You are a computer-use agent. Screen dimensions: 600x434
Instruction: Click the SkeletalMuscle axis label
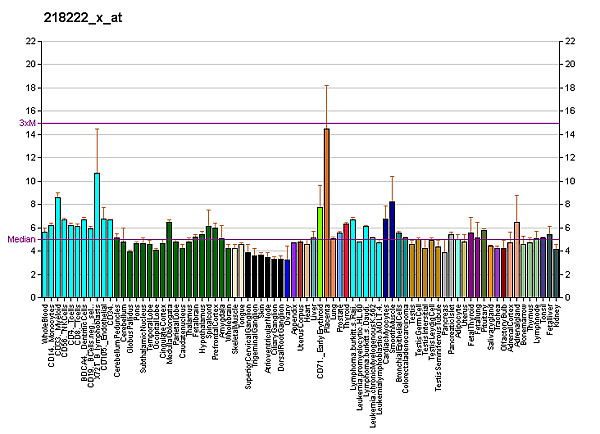tap(236, 326)
